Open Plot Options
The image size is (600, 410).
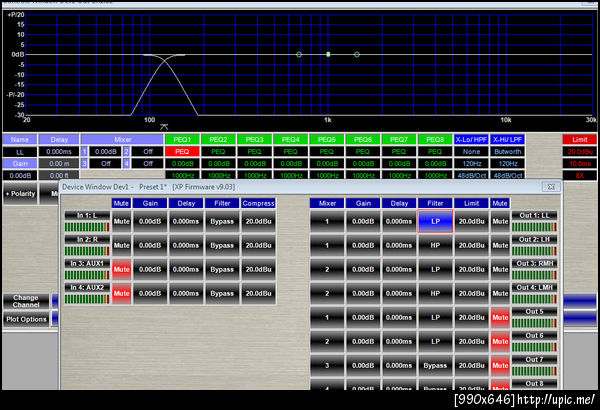(x=26, y=319)
